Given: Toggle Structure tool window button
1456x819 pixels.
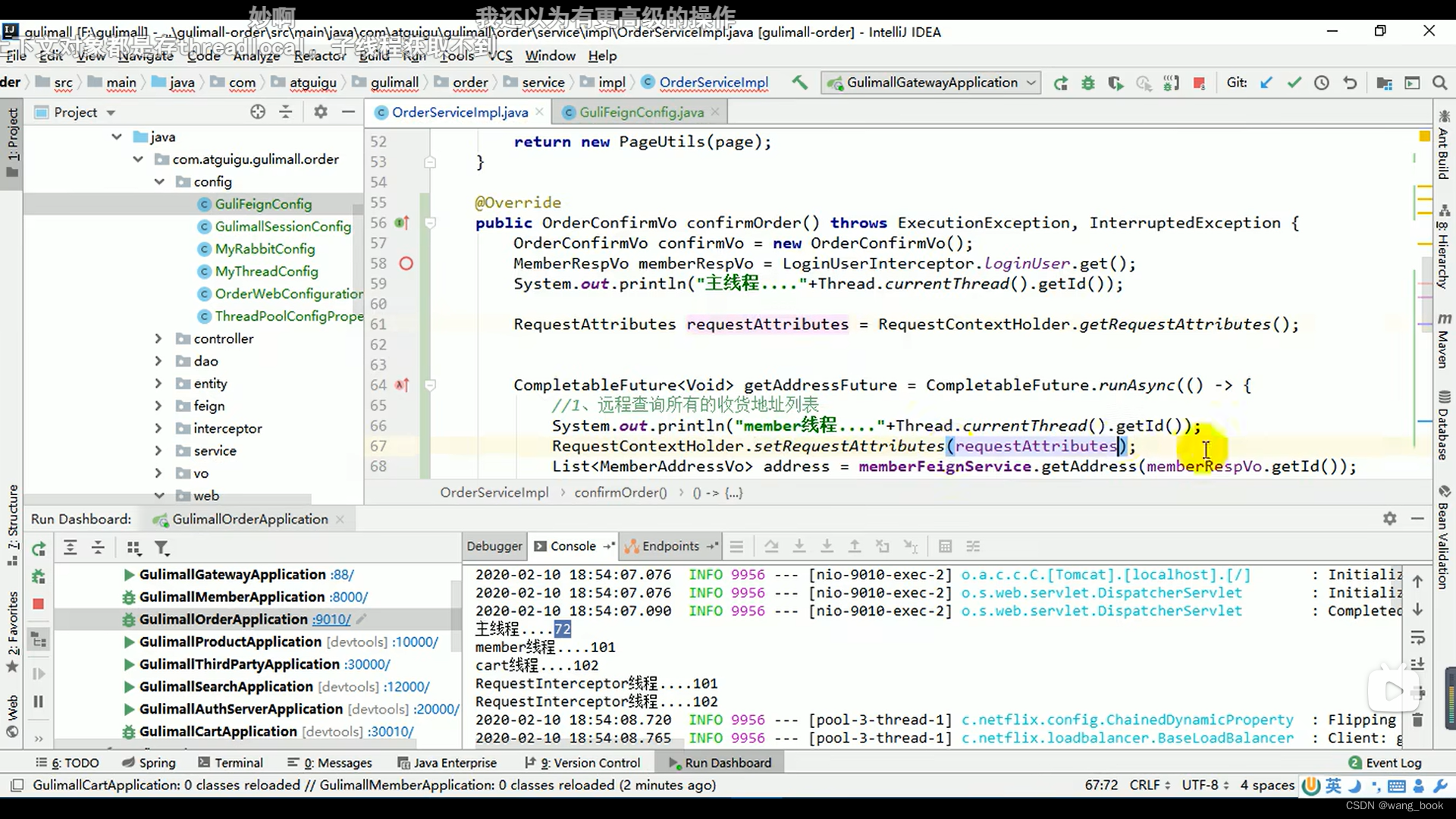Looking at the screenshot, I should [12, 525].
